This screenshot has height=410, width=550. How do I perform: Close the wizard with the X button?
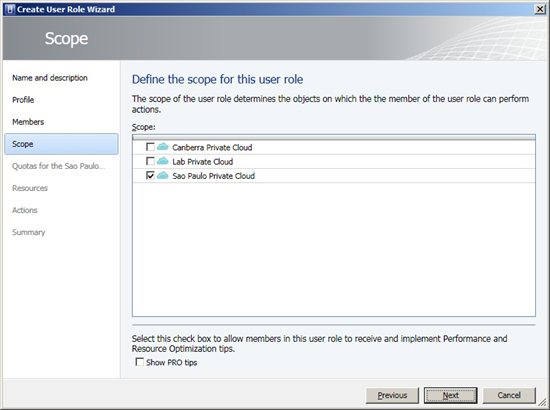[x=540, y=9]
